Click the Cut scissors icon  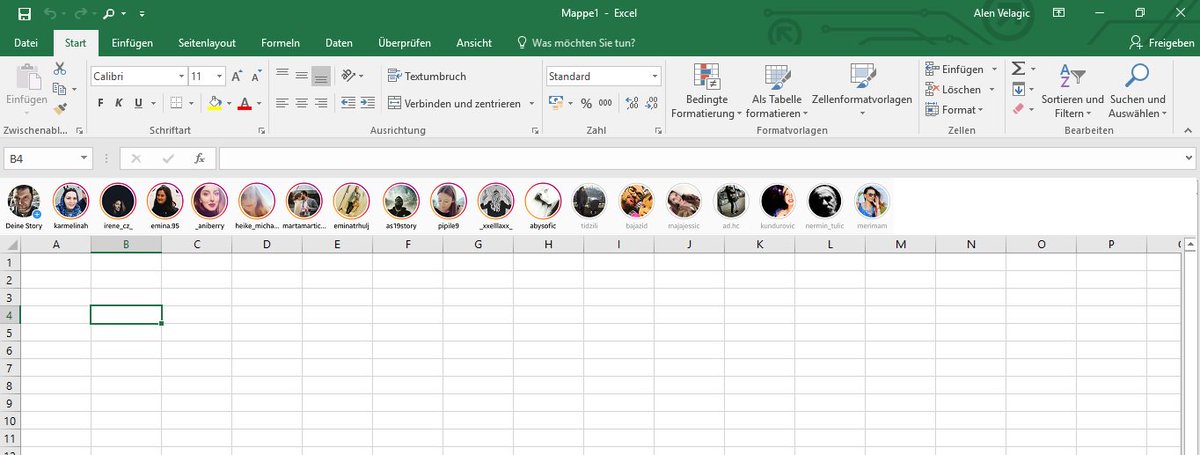click(x=60, y=69)
